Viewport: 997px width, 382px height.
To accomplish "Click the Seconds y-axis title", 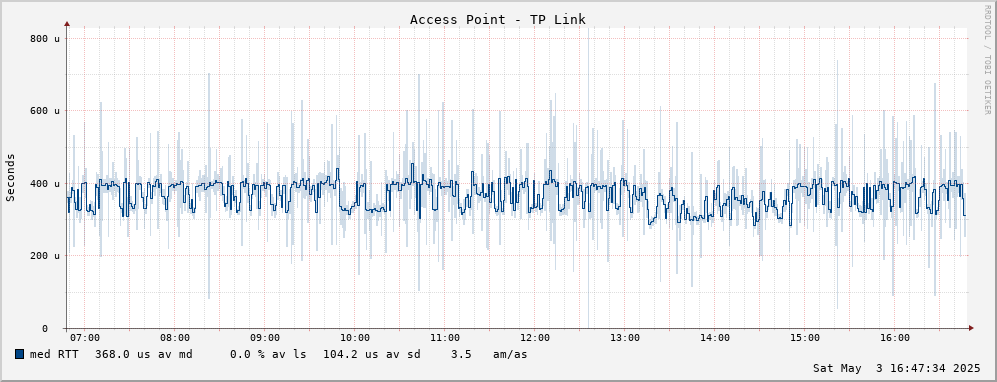I will (10, 177).
